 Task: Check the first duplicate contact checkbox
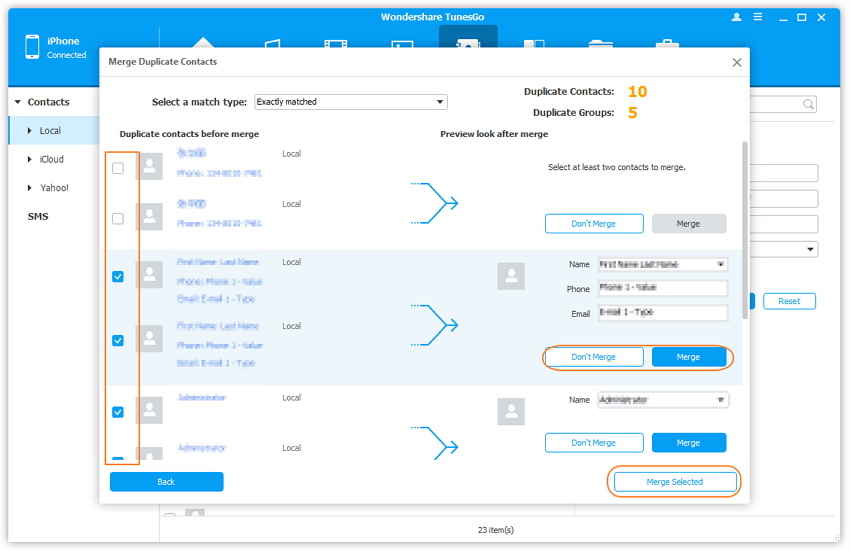point(118,168)
